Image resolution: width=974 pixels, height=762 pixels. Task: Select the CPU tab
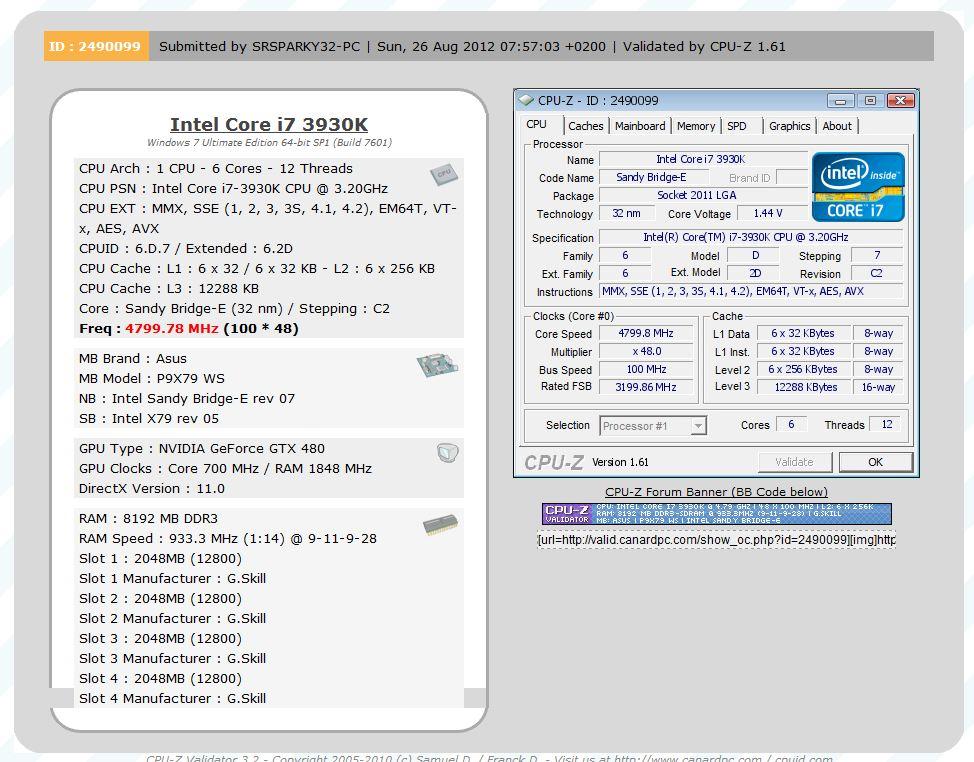[537, 124]
